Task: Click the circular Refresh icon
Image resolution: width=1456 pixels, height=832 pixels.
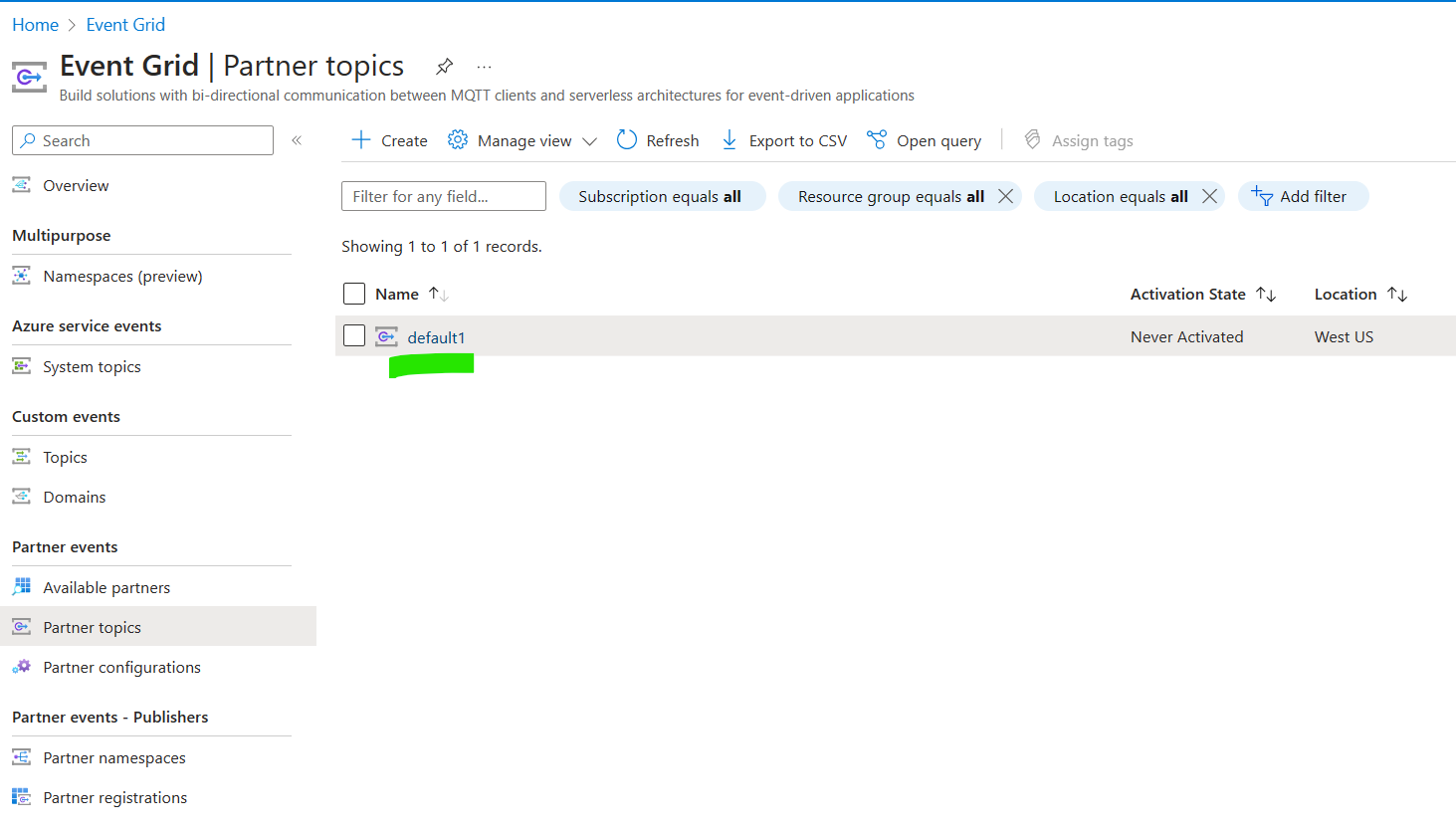Action: point(626,139)
